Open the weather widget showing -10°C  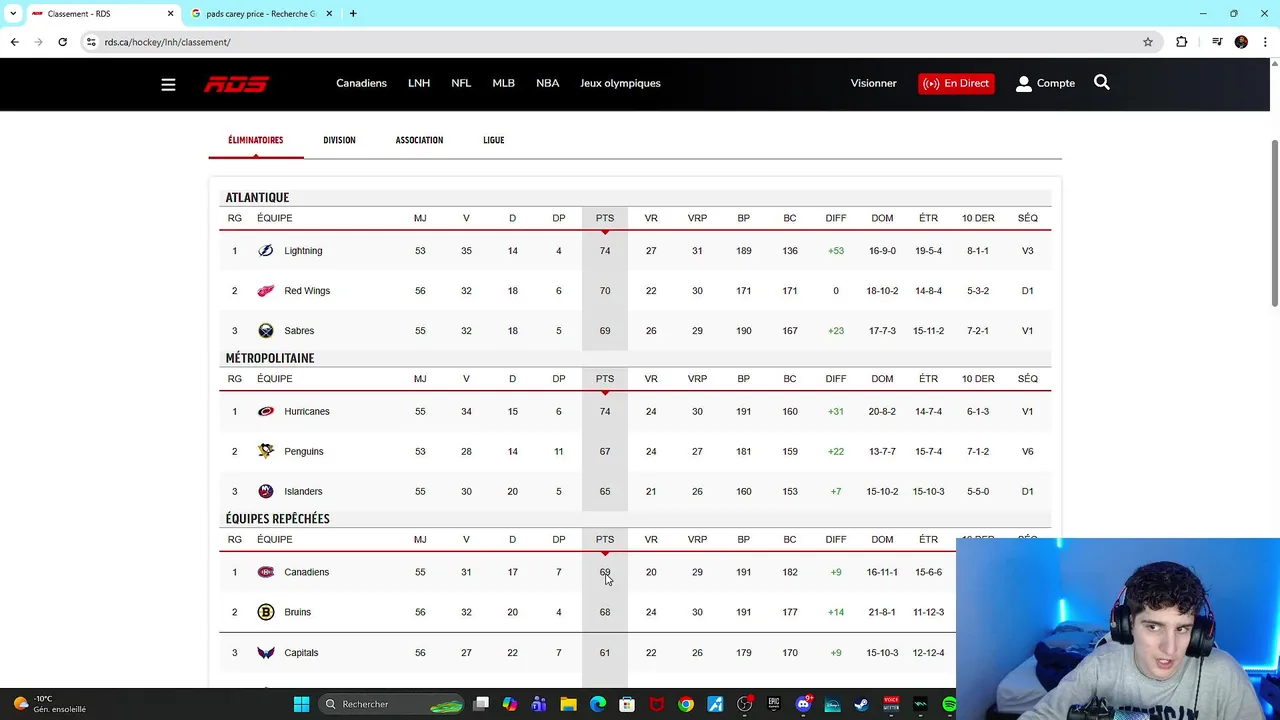[x=50, y=704]
